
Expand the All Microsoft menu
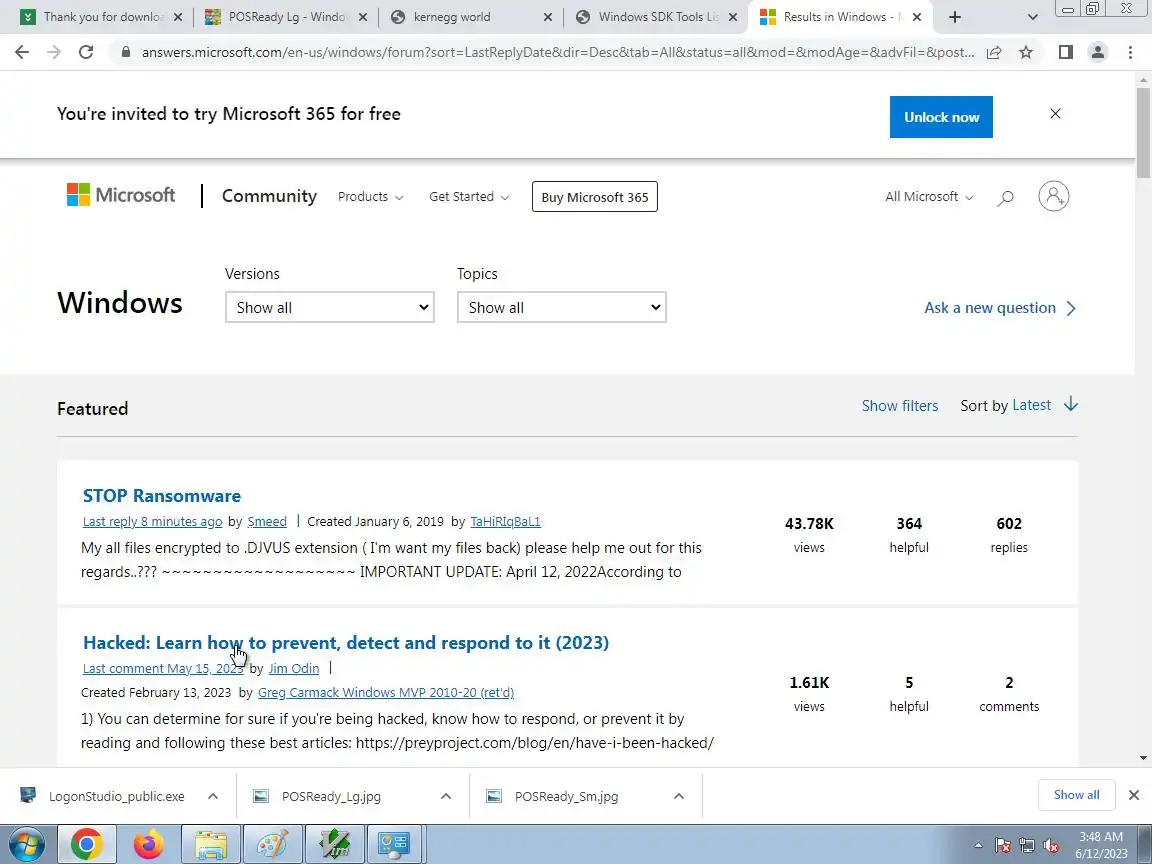click(929, 197)
